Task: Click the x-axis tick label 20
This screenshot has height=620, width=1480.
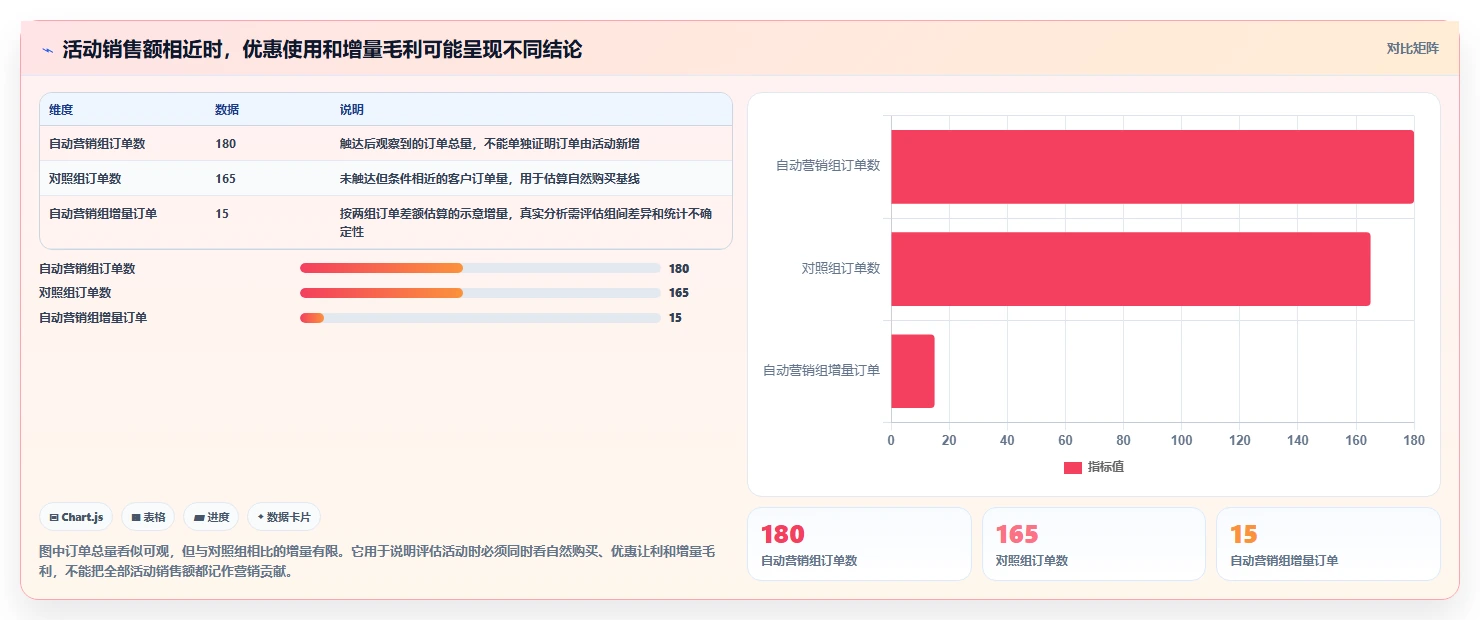Action: point(949,440)
